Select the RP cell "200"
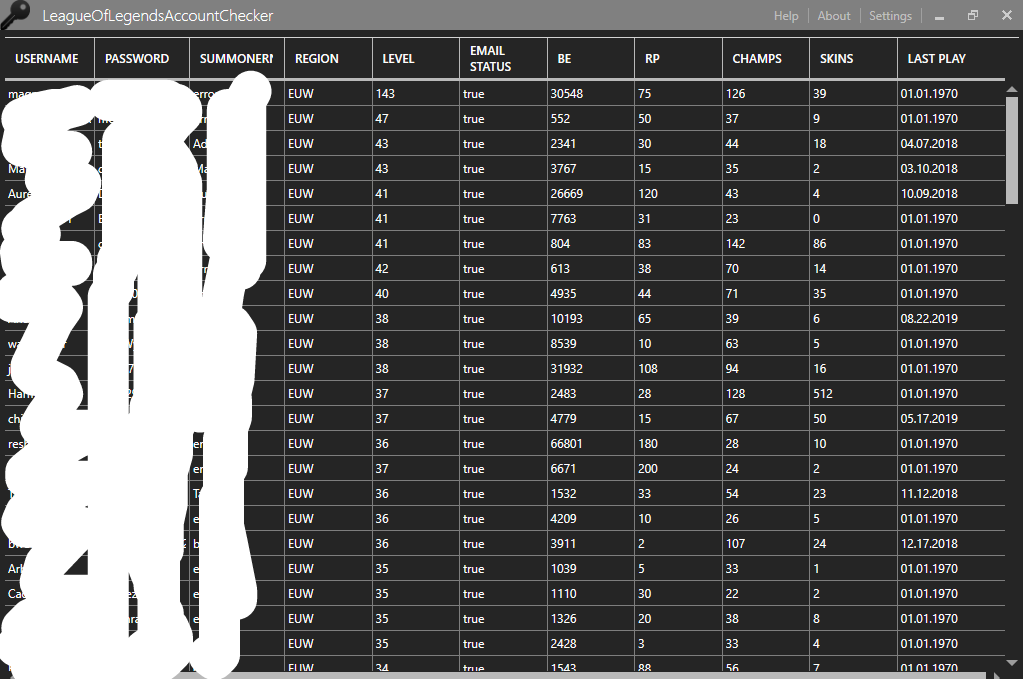Screen dimensions: 1023x679 pyautogui.click(x=679, y=469)
